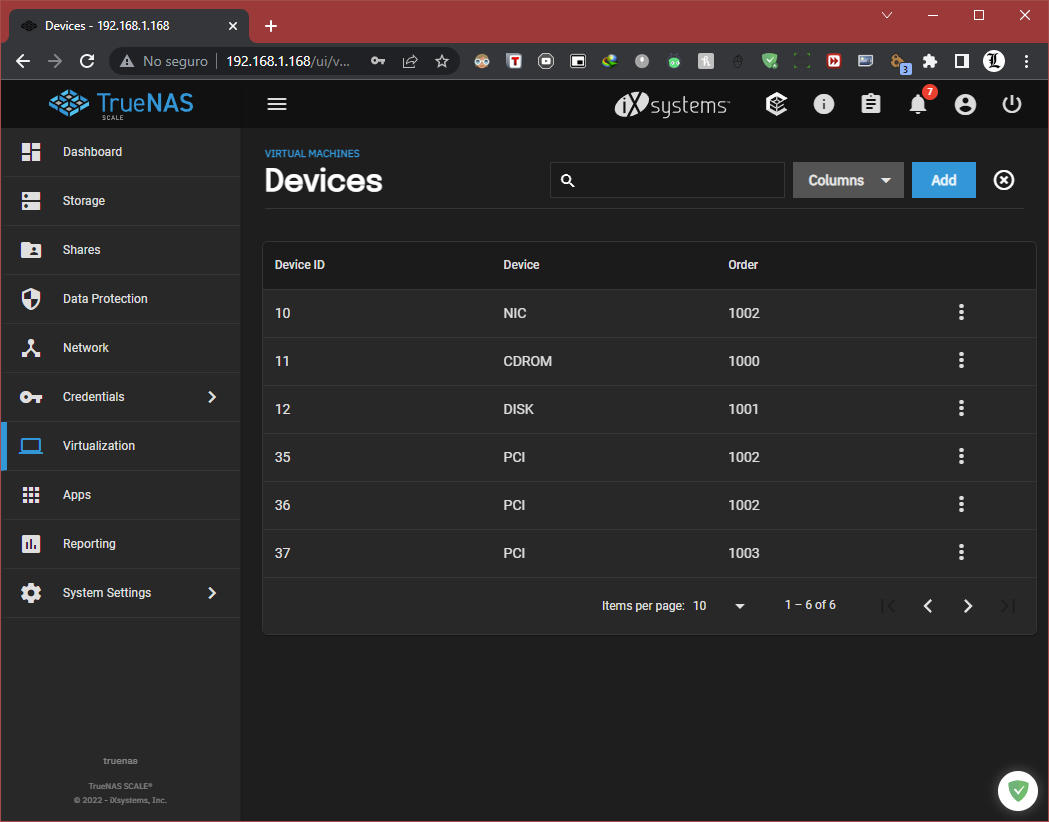
Task: Select the CDROM device cell
Action: (x=527, y=361)
